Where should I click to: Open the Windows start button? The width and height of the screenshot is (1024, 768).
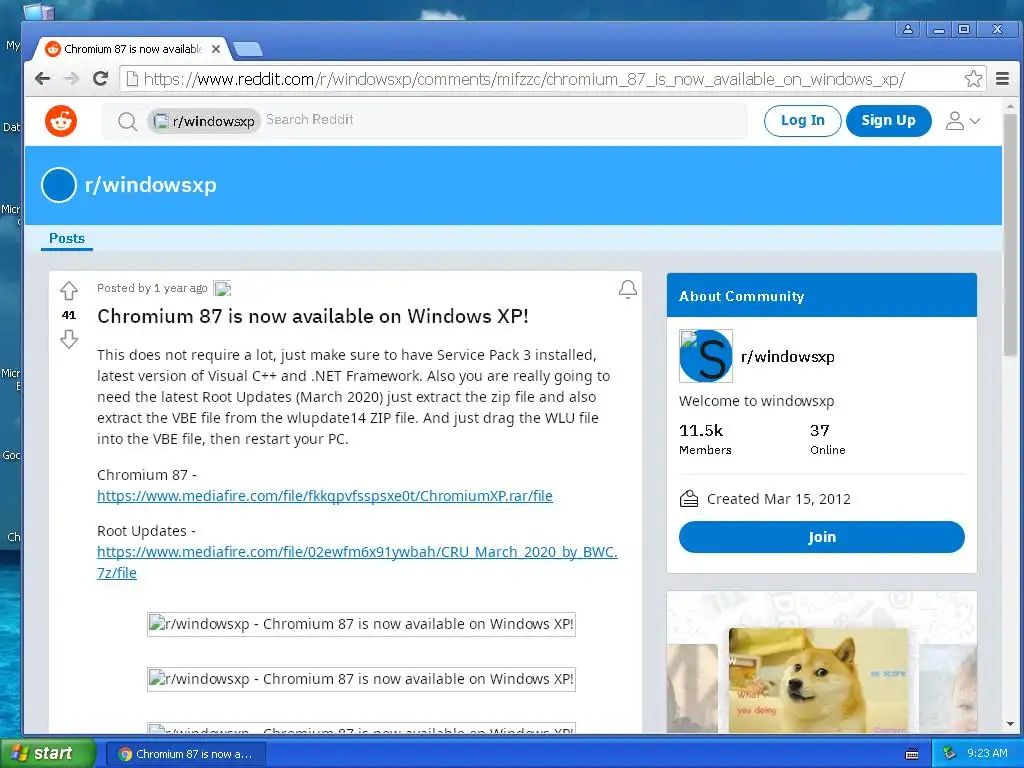pos(46,753)
